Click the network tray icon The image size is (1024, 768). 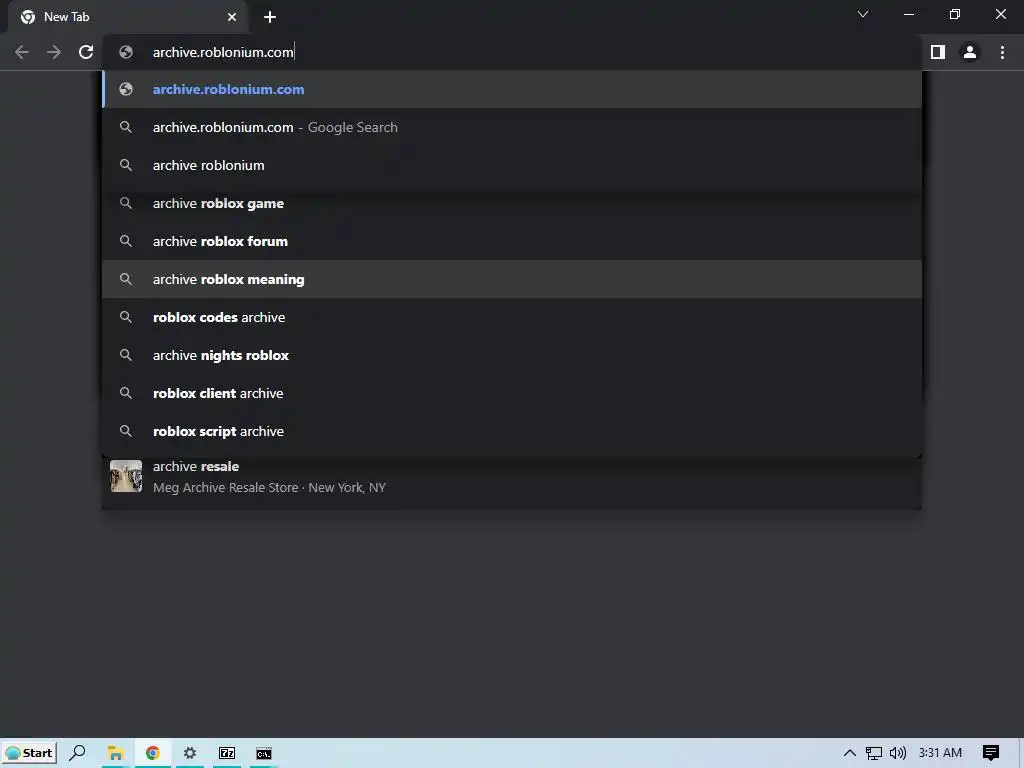(x=873, y=753)
